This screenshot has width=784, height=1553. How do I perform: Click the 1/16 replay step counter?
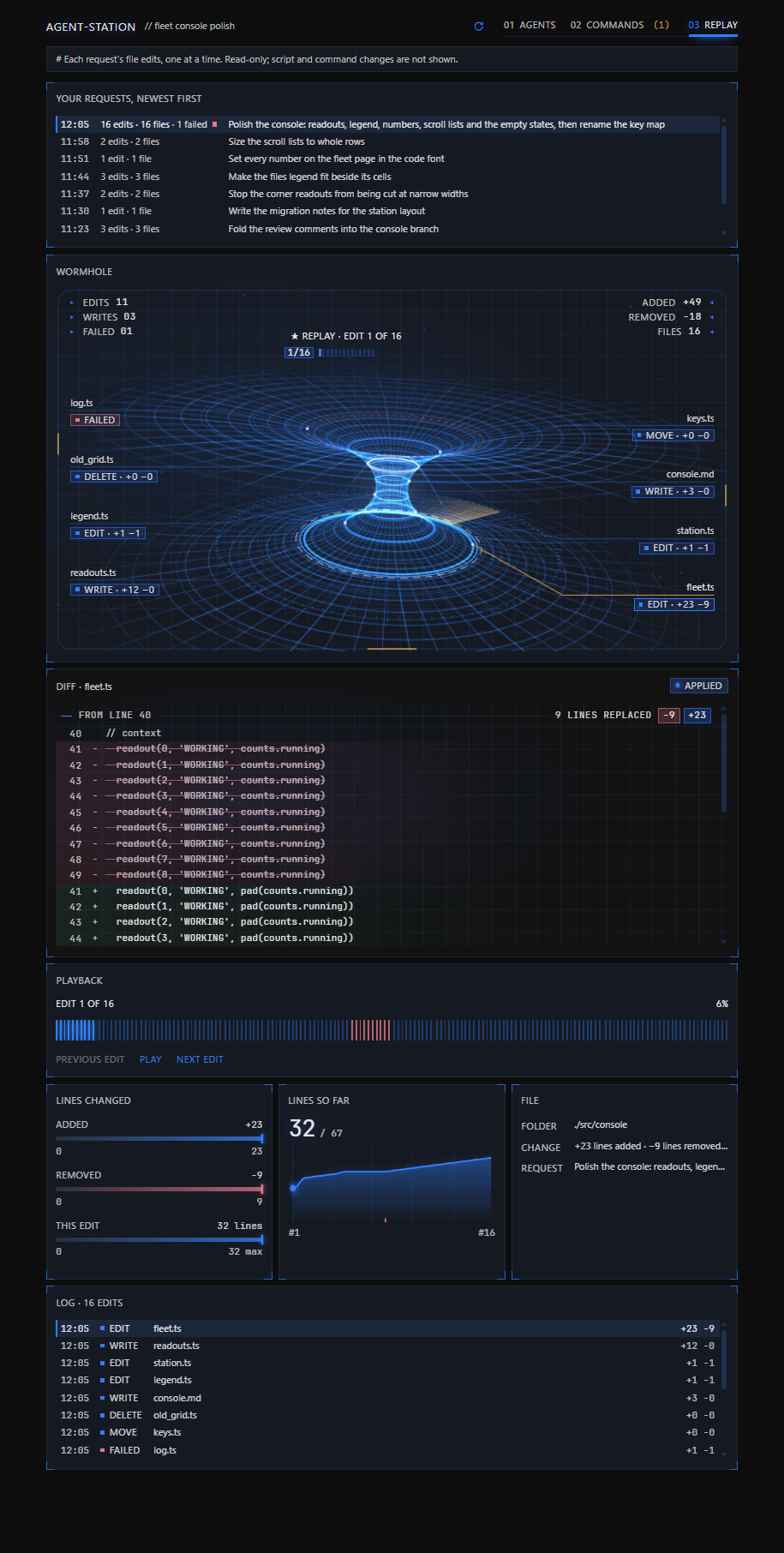tap(299, 352)
